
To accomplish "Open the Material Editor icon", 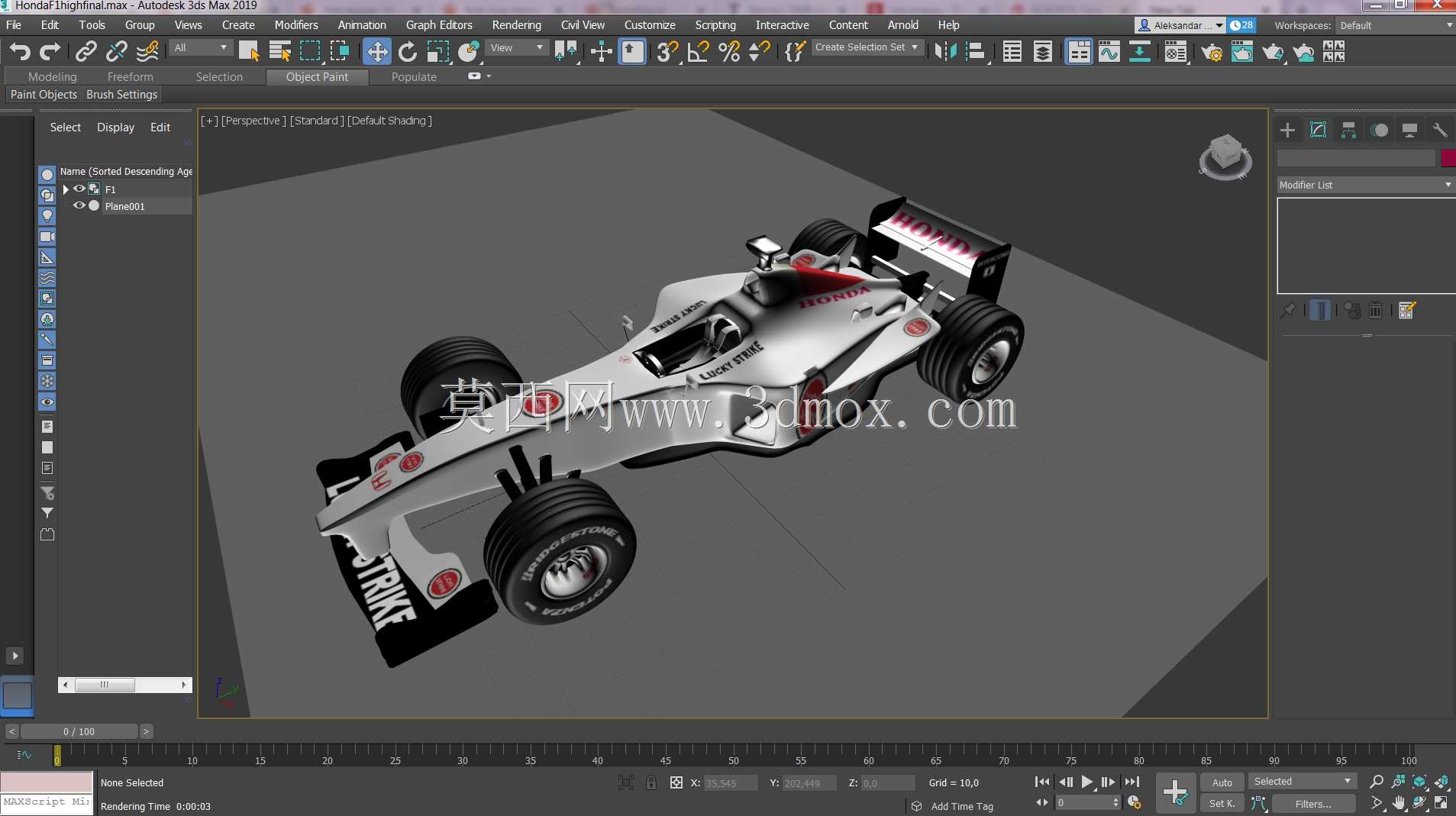I will tap(1176, 51).
